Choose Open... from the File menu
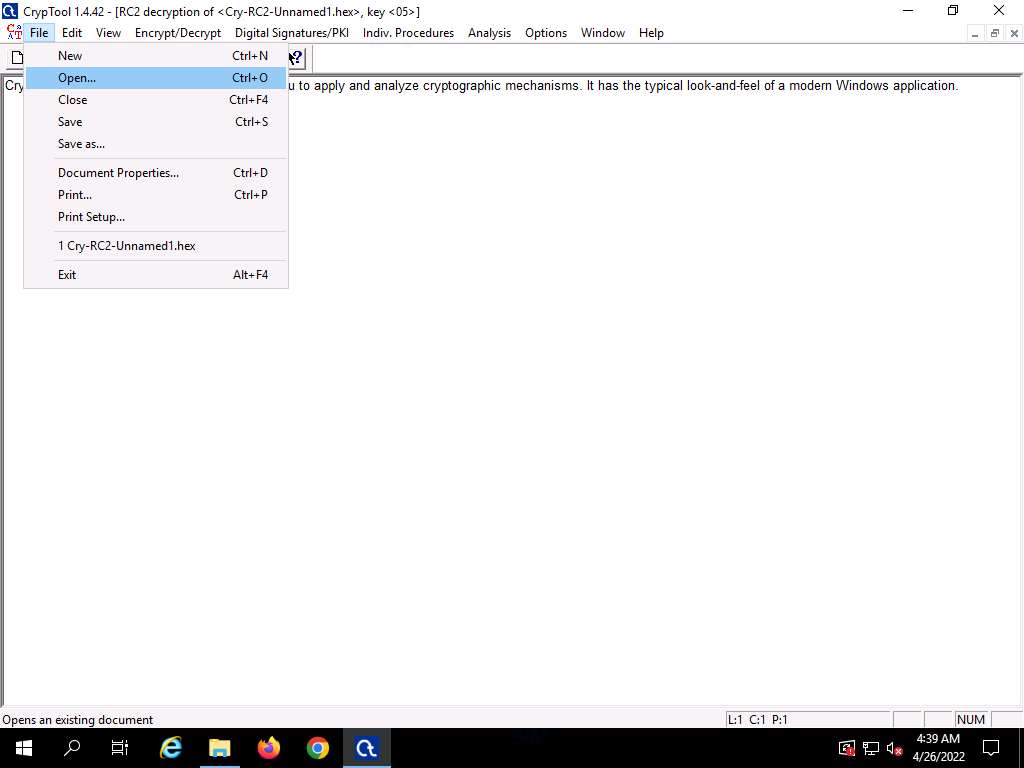The image size is (1024, 768). coord(77,78)
